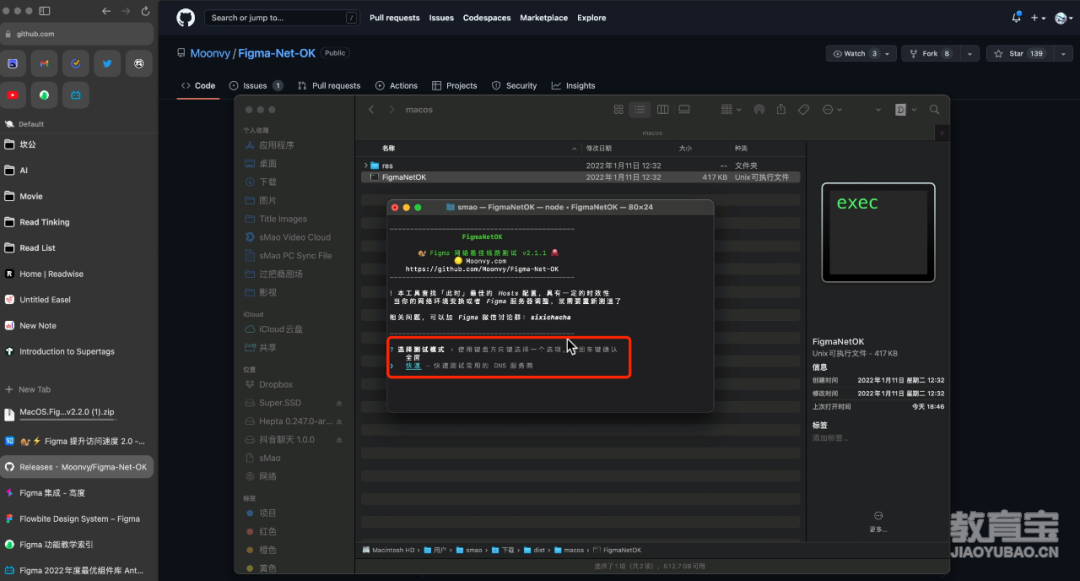Switch to the Code tab
This screenshot has width=1080, height=581.
coord(198,86)
